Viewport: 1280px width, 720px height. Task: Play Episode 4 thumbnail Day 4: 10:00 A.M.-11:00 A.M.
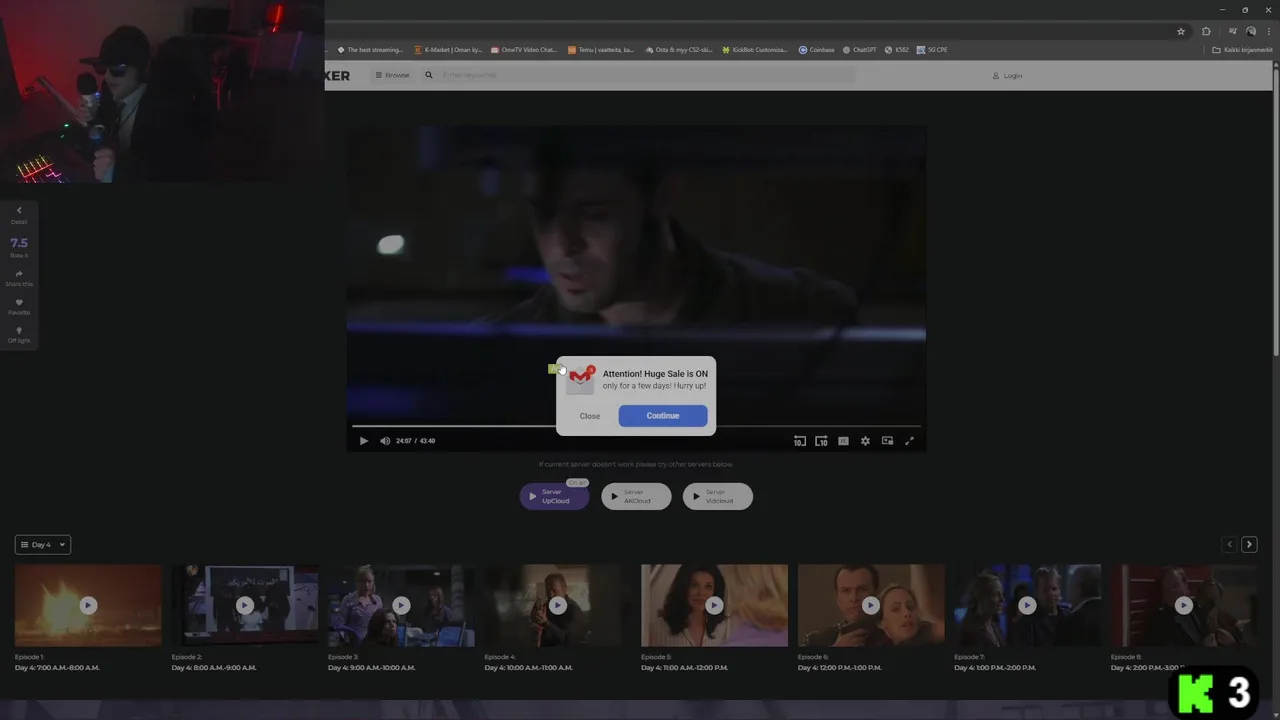point(558,605)
